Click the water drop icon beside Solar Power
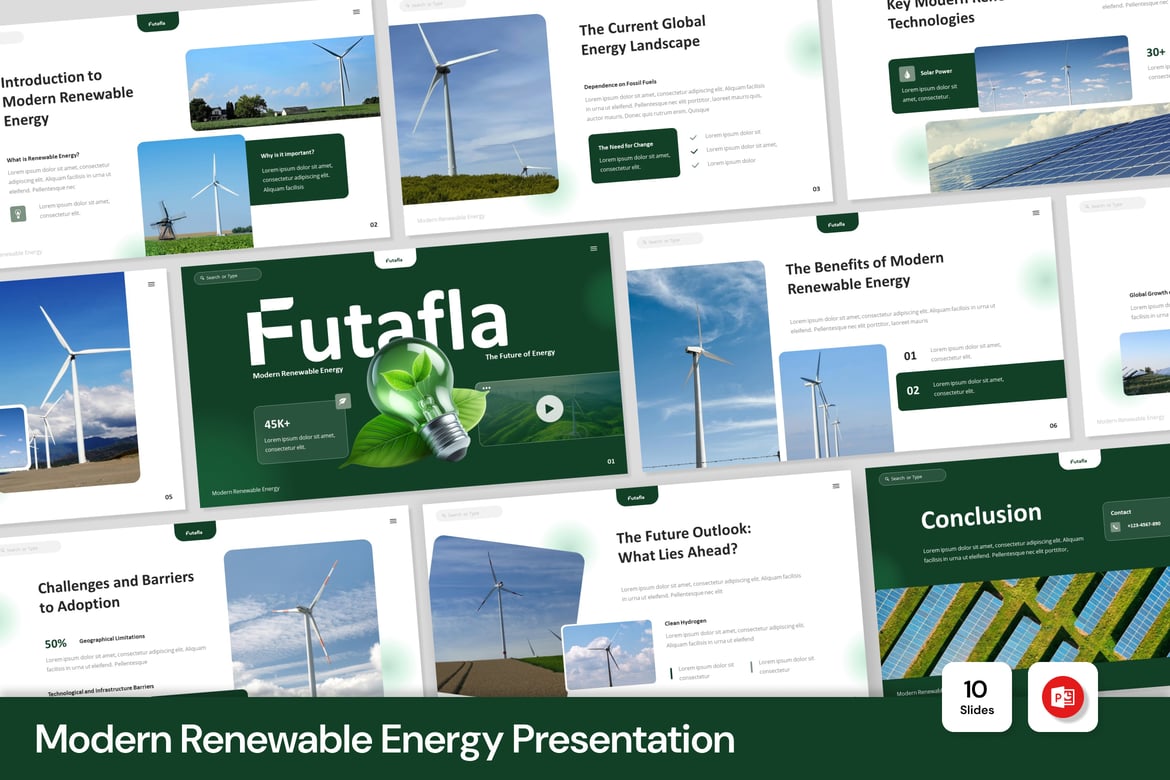The image size is (1170, 780). tap(907, 74)
